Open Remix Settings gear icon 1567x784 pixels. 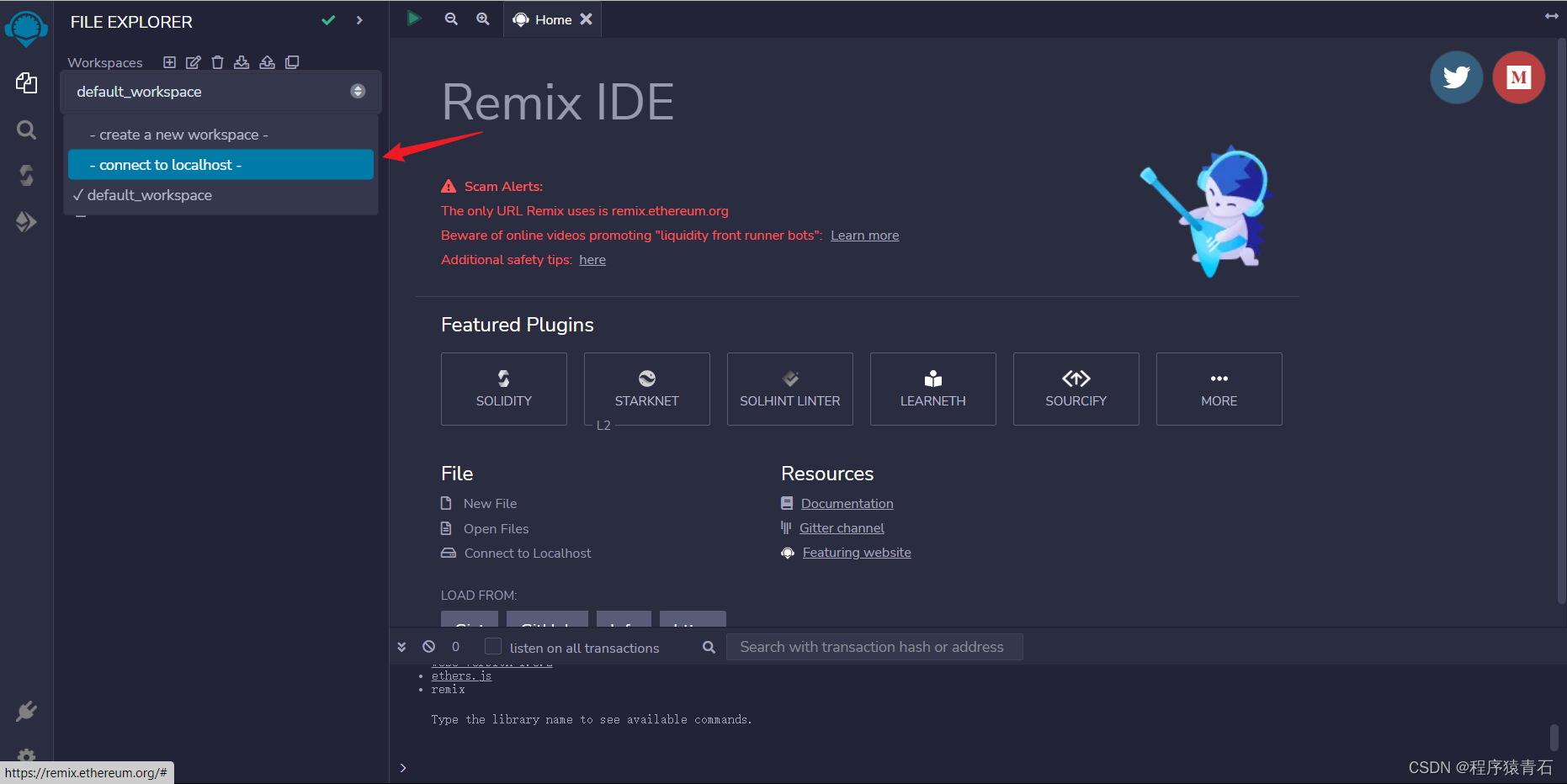pos(26,755)
